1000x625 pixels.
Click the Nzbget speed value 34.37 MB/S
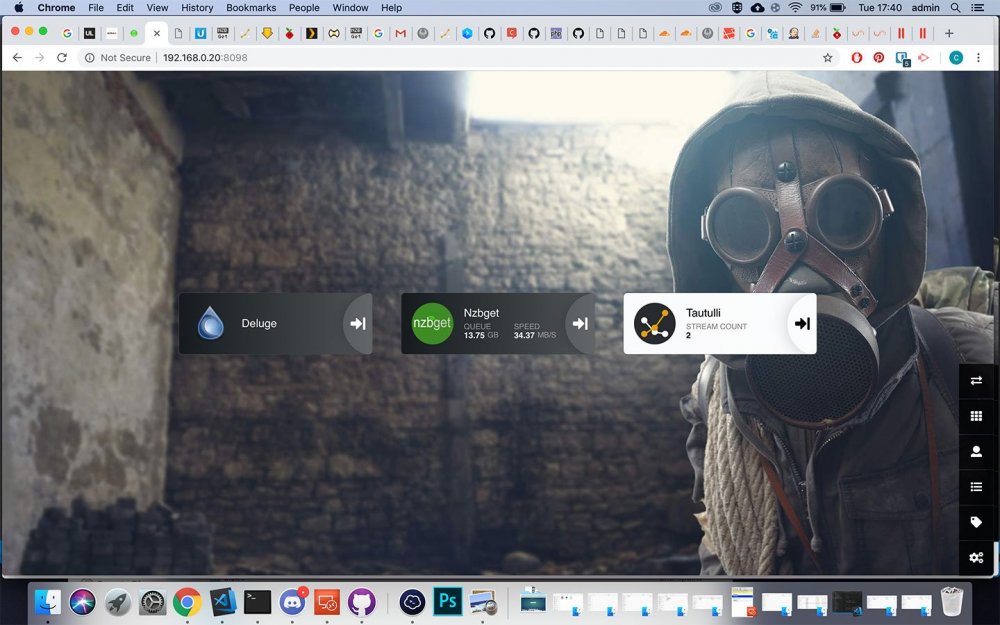535,335
